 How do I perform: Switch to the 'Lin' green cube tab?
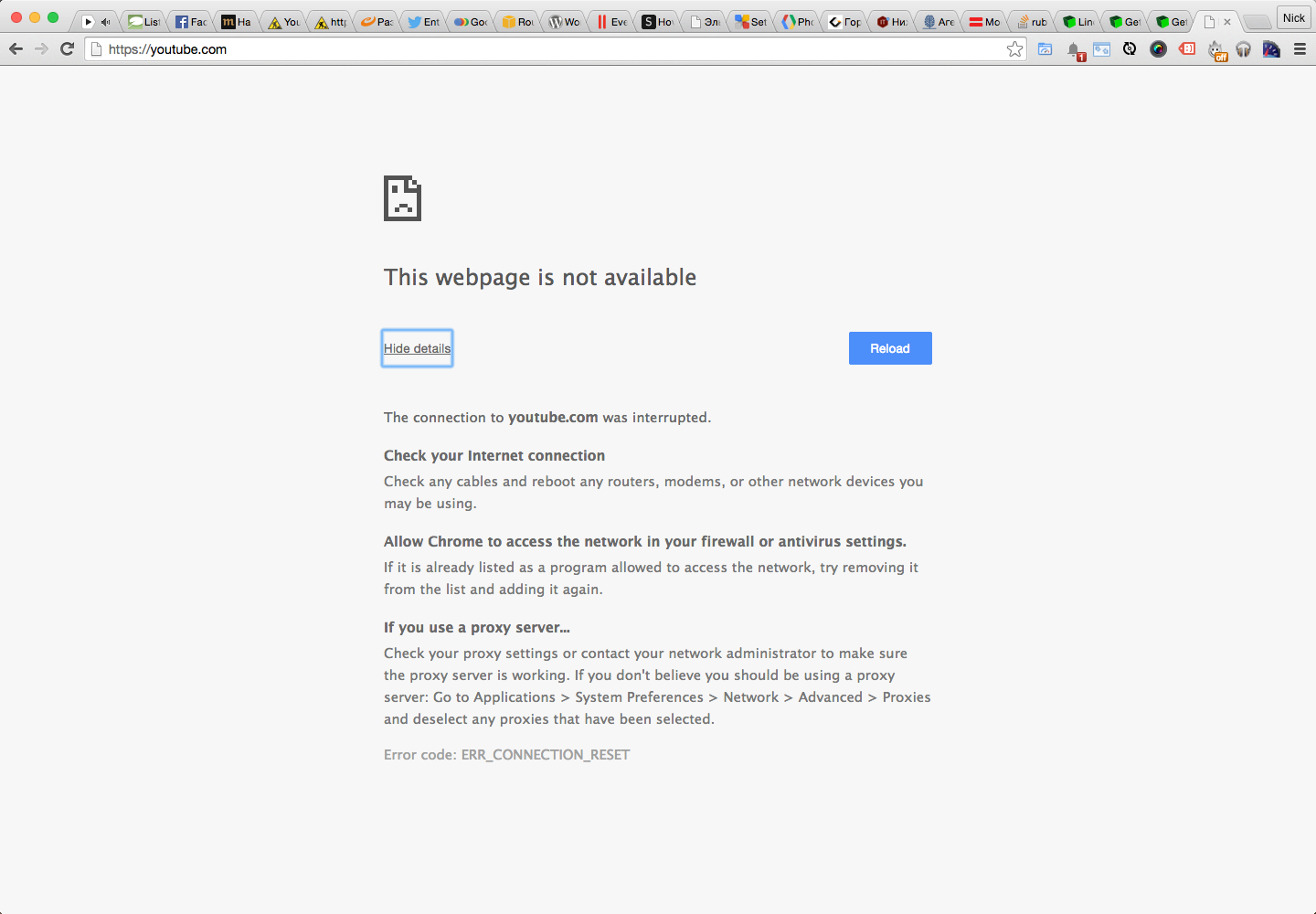point(1077,22)
